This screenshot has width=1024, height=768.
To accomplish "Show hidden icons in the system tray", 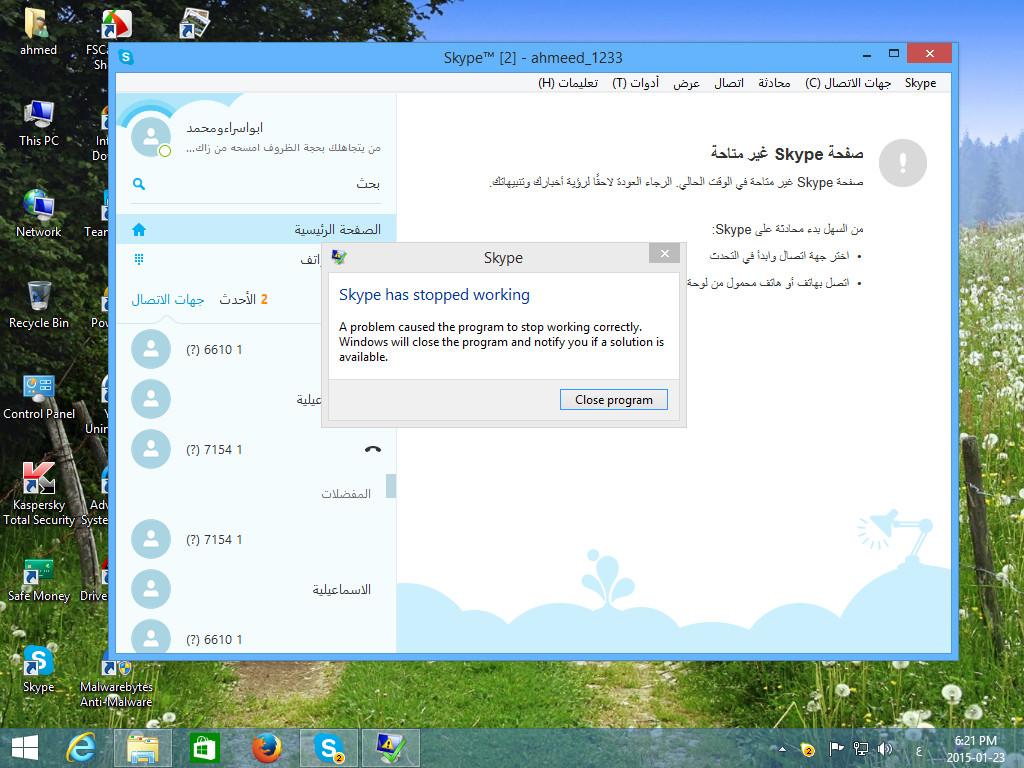I will pyautogui.click(x=782, y=749).
